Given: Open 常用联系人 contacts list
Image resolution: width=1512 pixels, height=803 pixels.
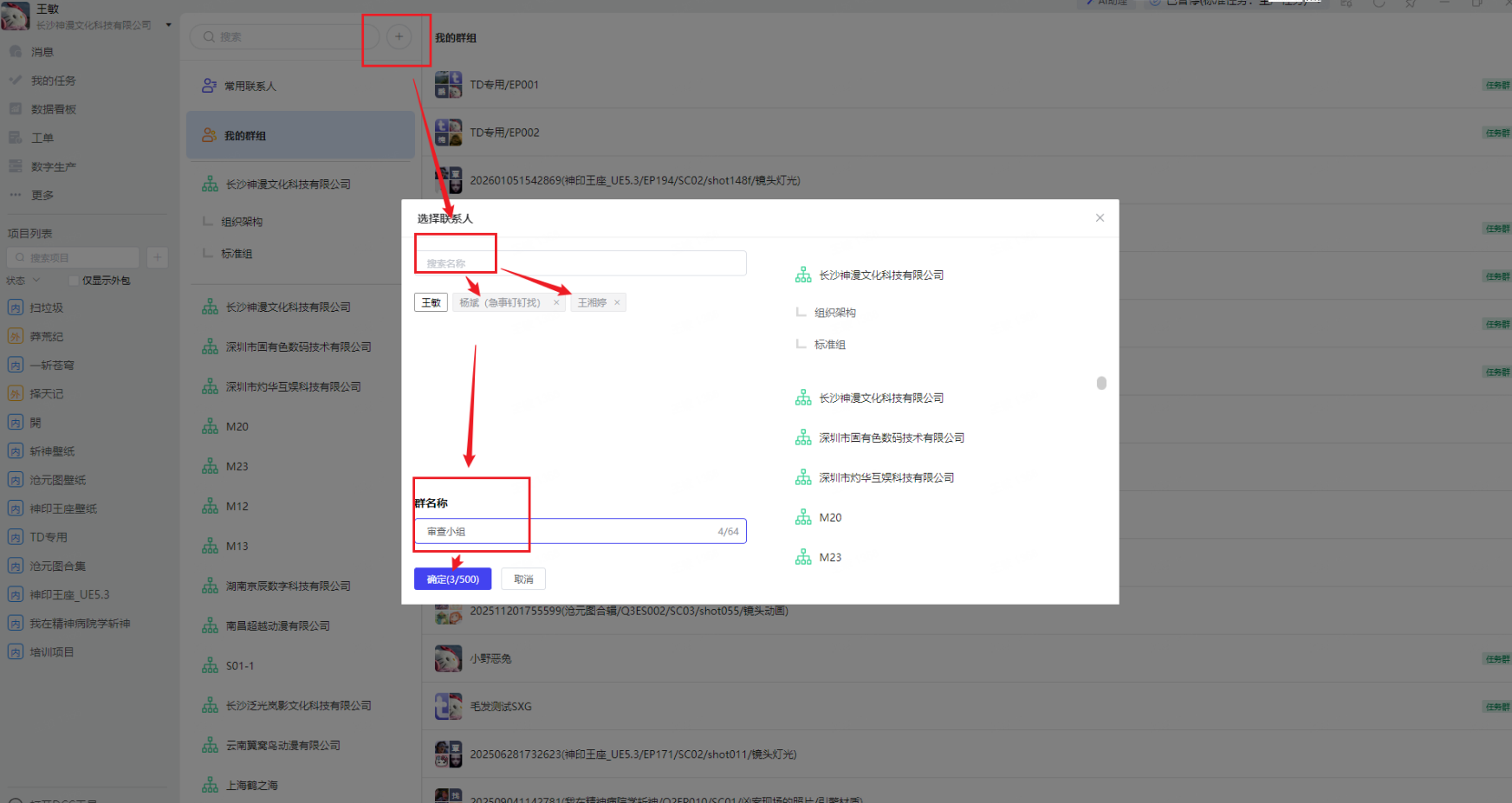Looking at the screenshot, I should pos(300,86).
